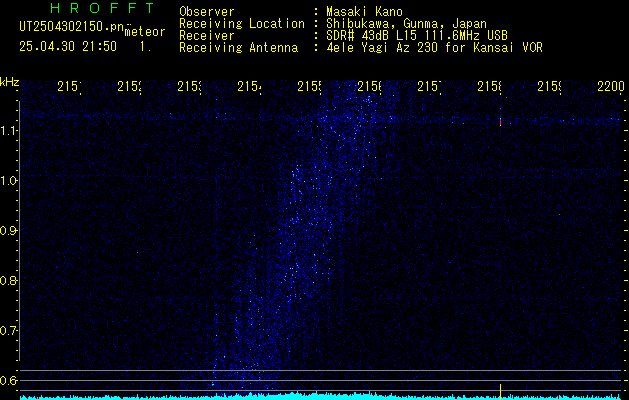Click the 2151 time axis label
The width and height of the screenshot is (629, 400).
coord(69,86)
